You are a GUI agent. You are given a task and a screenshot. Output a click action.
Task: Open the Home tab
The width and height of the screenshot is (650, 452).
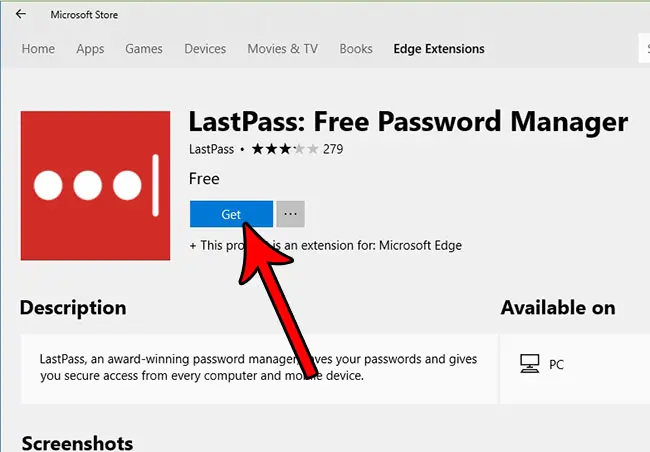[38, 49]
